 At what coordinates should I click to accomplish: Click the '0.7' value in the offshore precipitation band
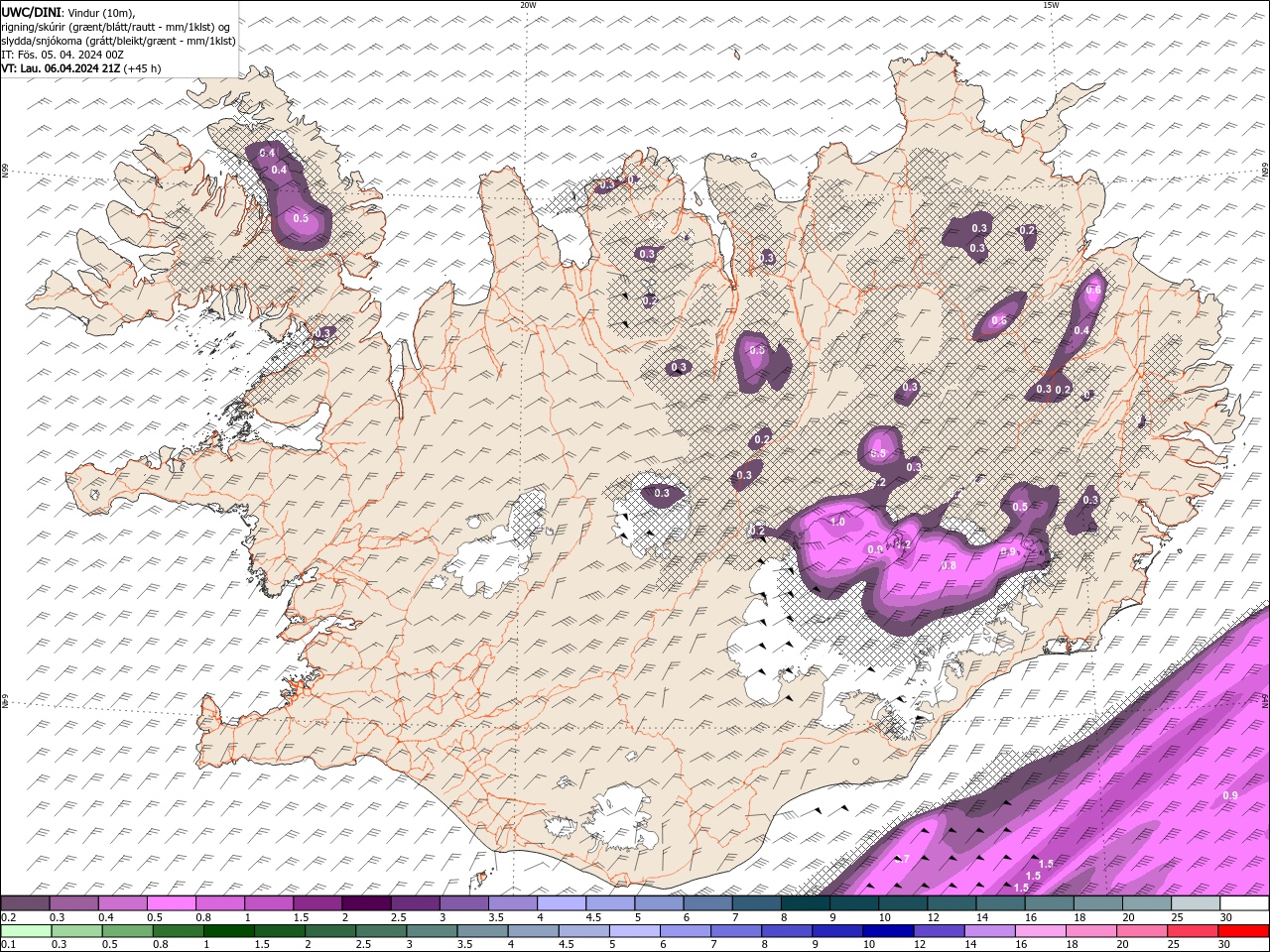point(902,859)
